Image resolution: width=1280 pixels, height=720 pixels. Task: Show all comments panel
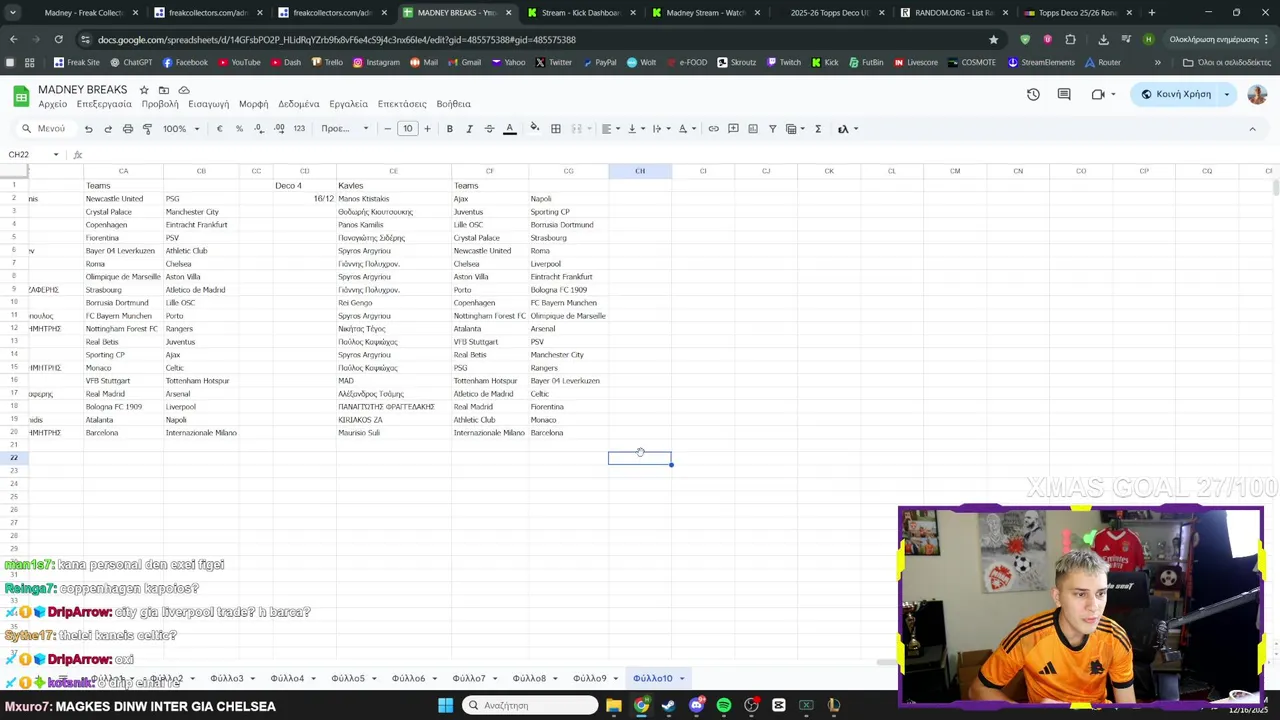(1064, 94)
